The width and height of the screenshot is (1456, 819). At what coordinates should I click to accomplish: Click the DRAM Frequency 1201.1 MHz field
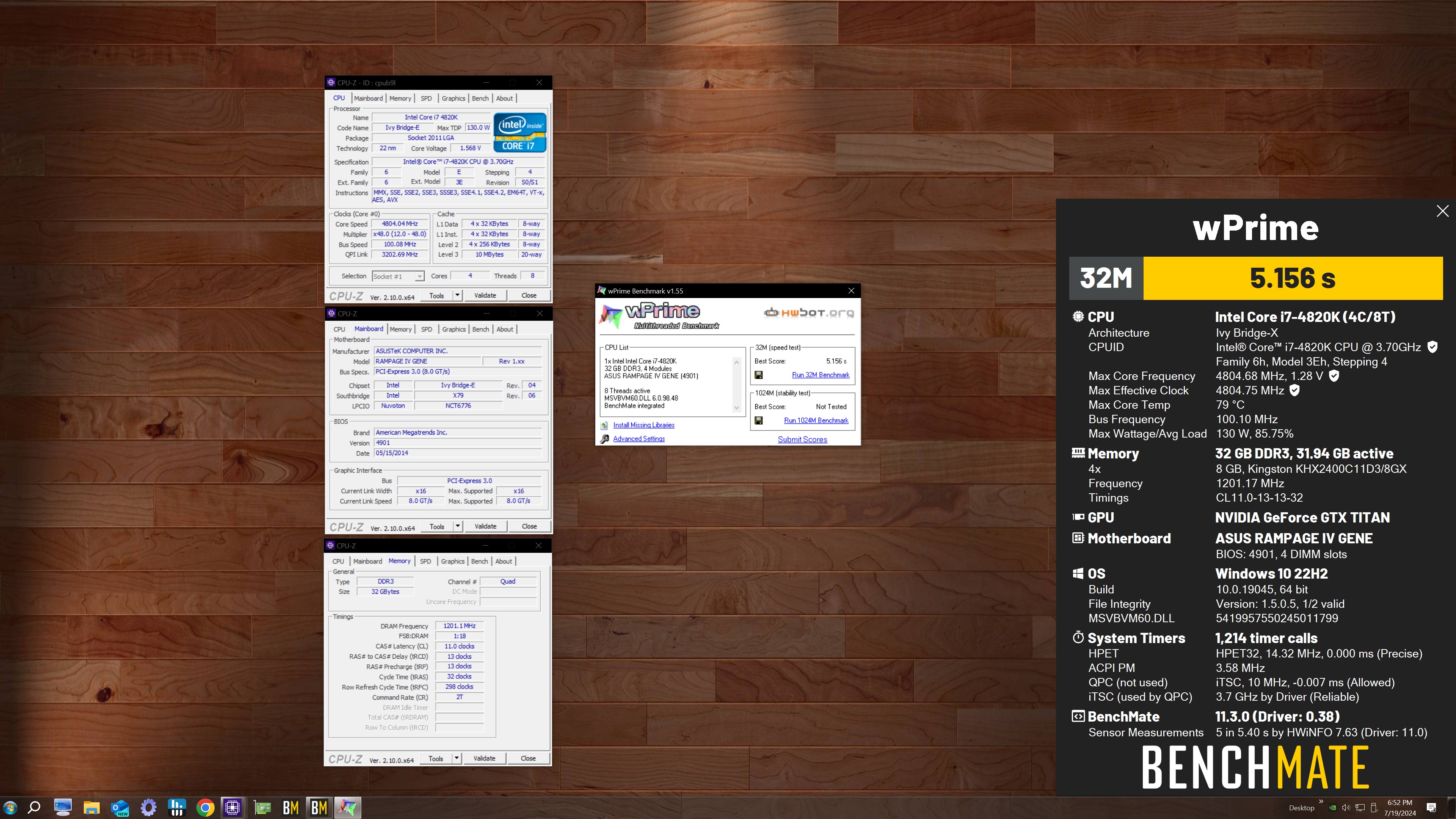[460, 626]
